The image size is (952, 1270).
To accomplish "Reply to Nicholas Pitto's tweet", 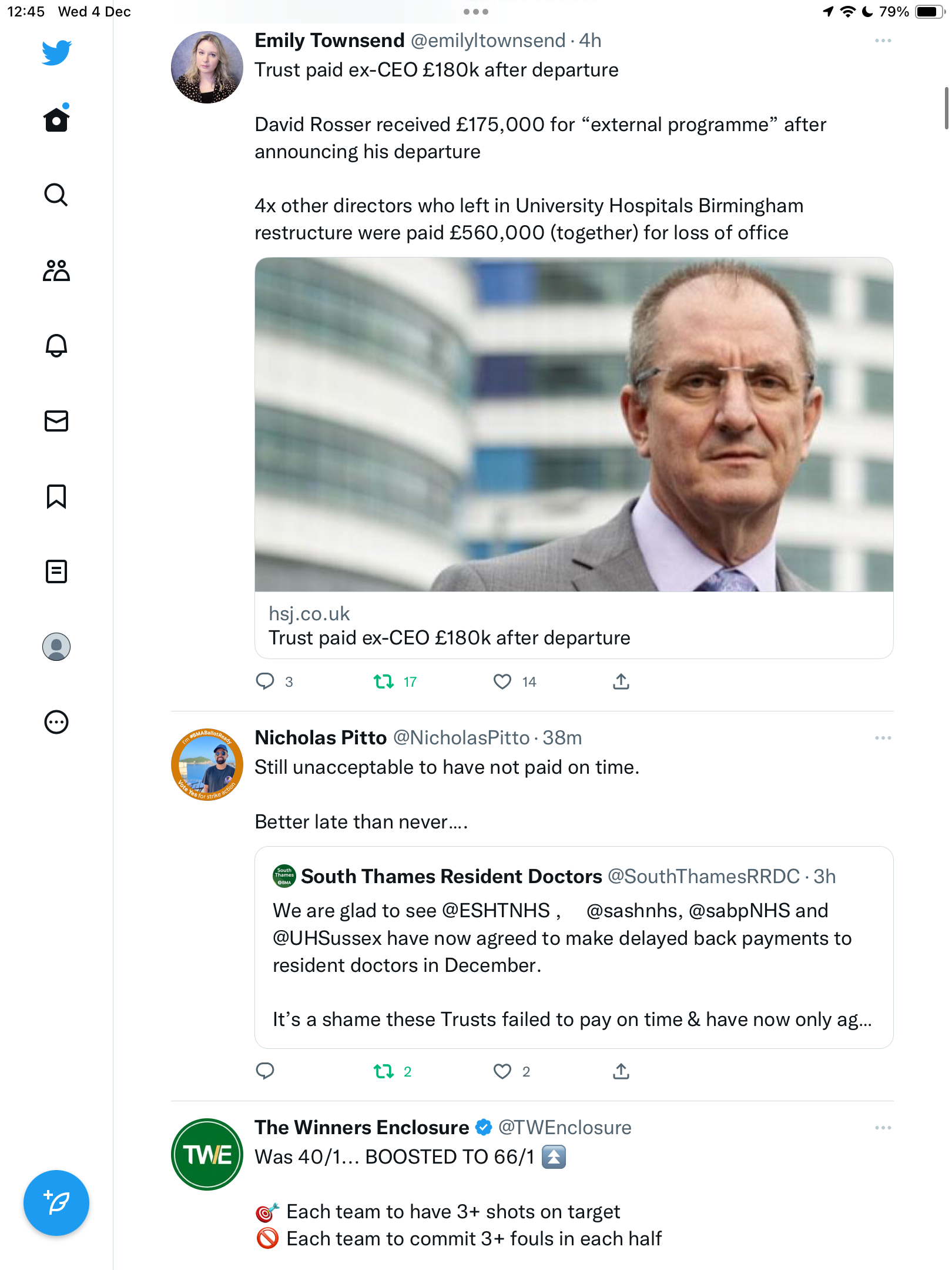I will (x=265, y=1071).
